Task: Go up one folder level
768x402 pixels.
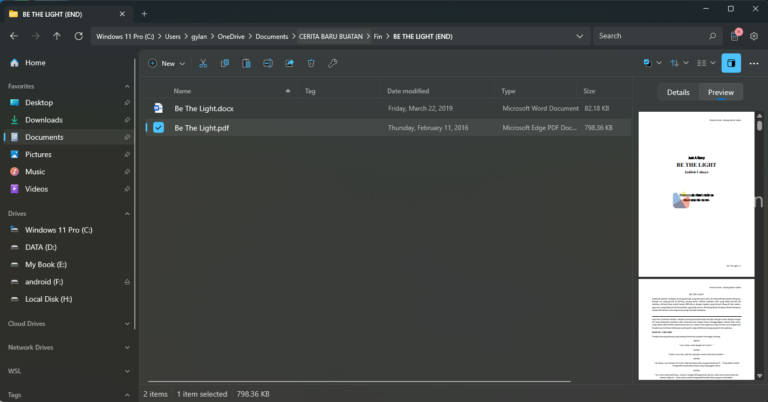Action: [x=57, y=36]
